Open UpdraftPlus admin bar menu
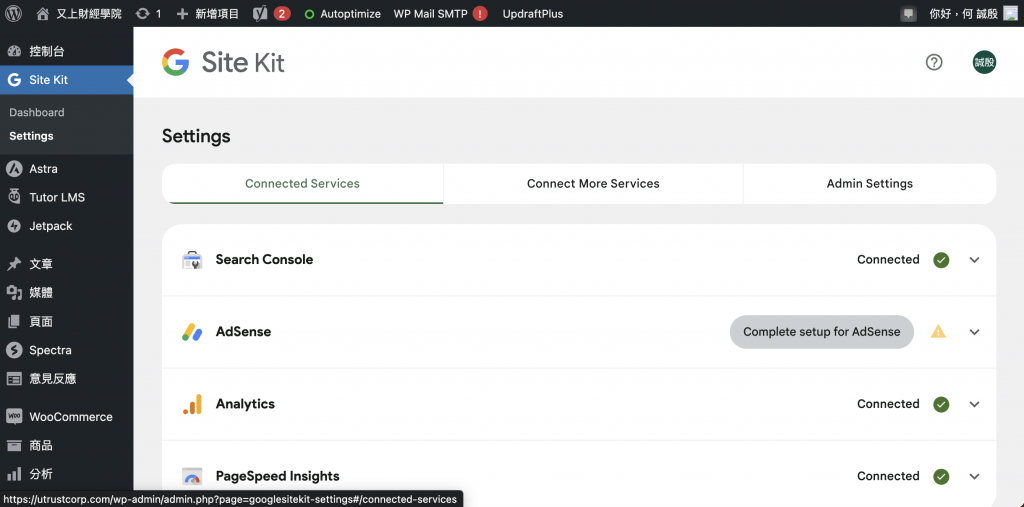This screenshot has width=1024, height=507. (x=532, y=13)
